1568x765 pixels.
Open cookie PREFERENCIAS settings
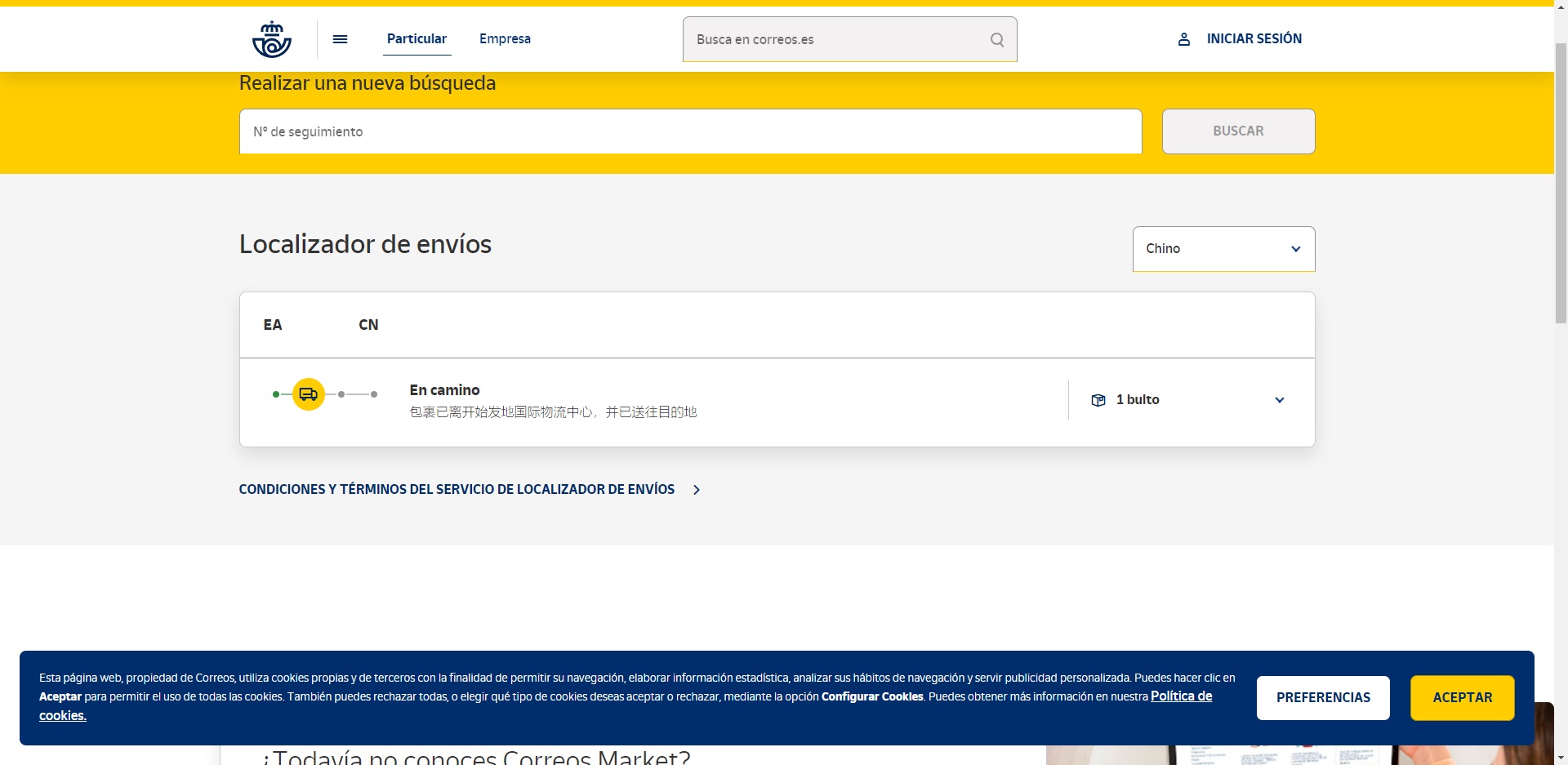click(1323, 697)
